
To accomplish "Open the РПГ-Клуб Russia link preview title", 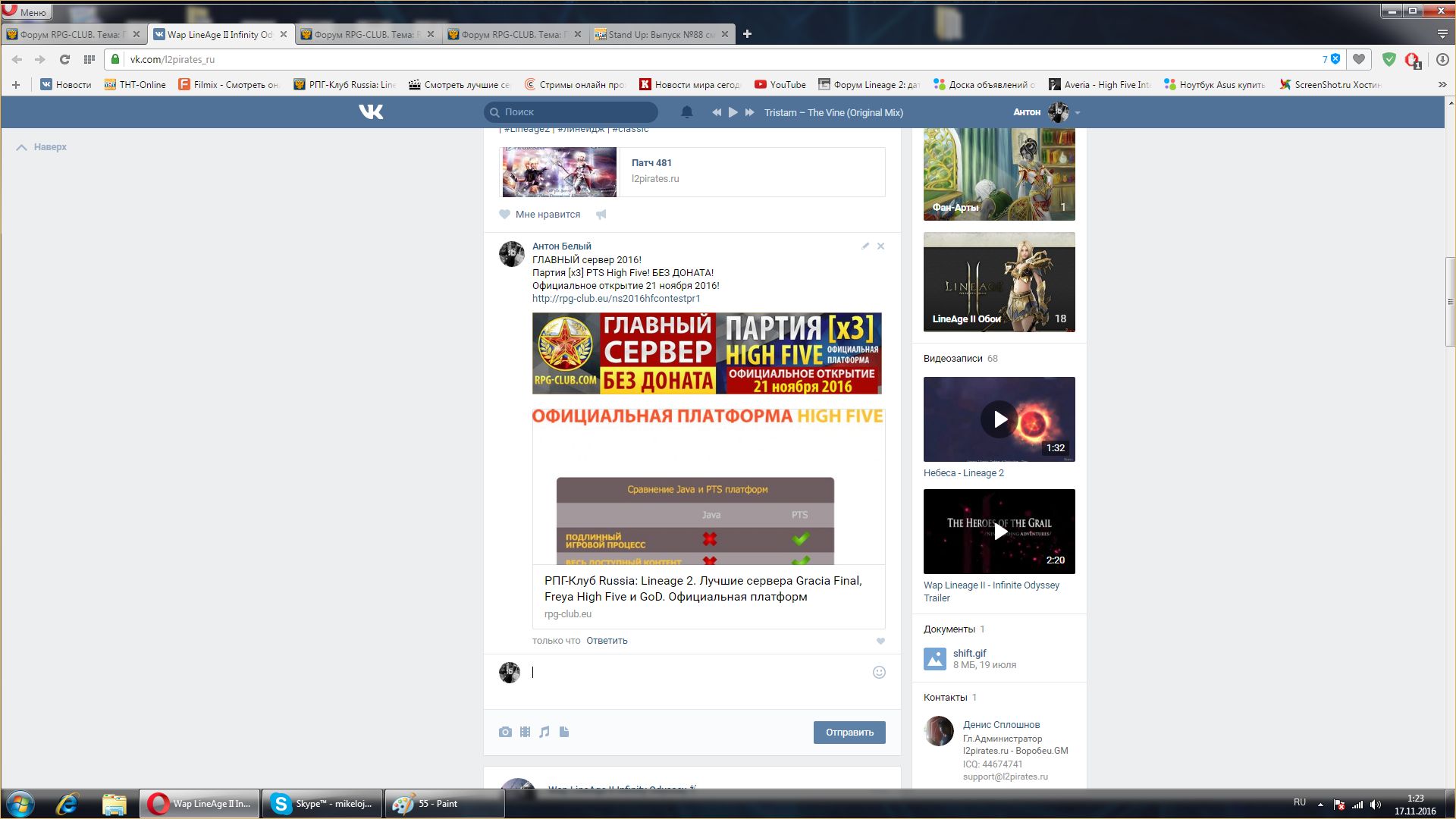I will 703,588.
